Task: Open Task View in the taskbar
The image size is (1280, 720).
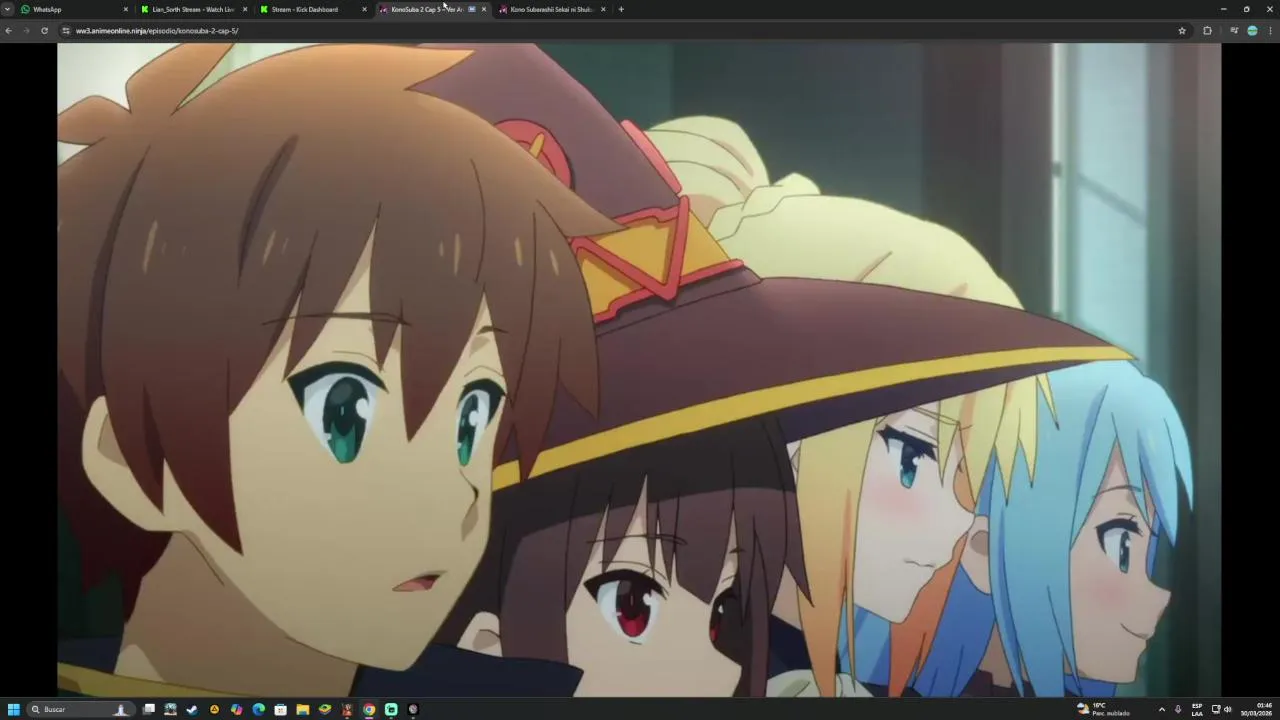Action: pyautogui.click(x=149, y=709)
